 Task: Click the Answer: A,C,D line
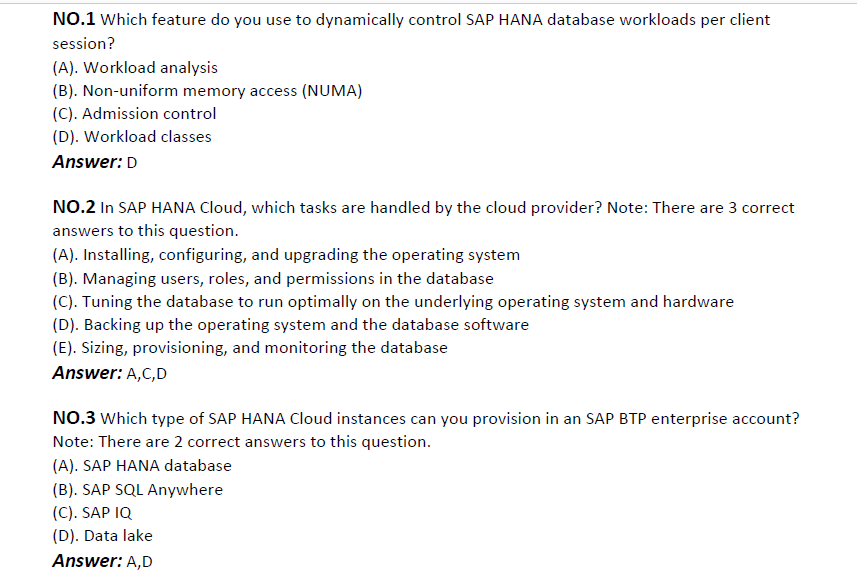pyautogui.click(x=109, y=373)
